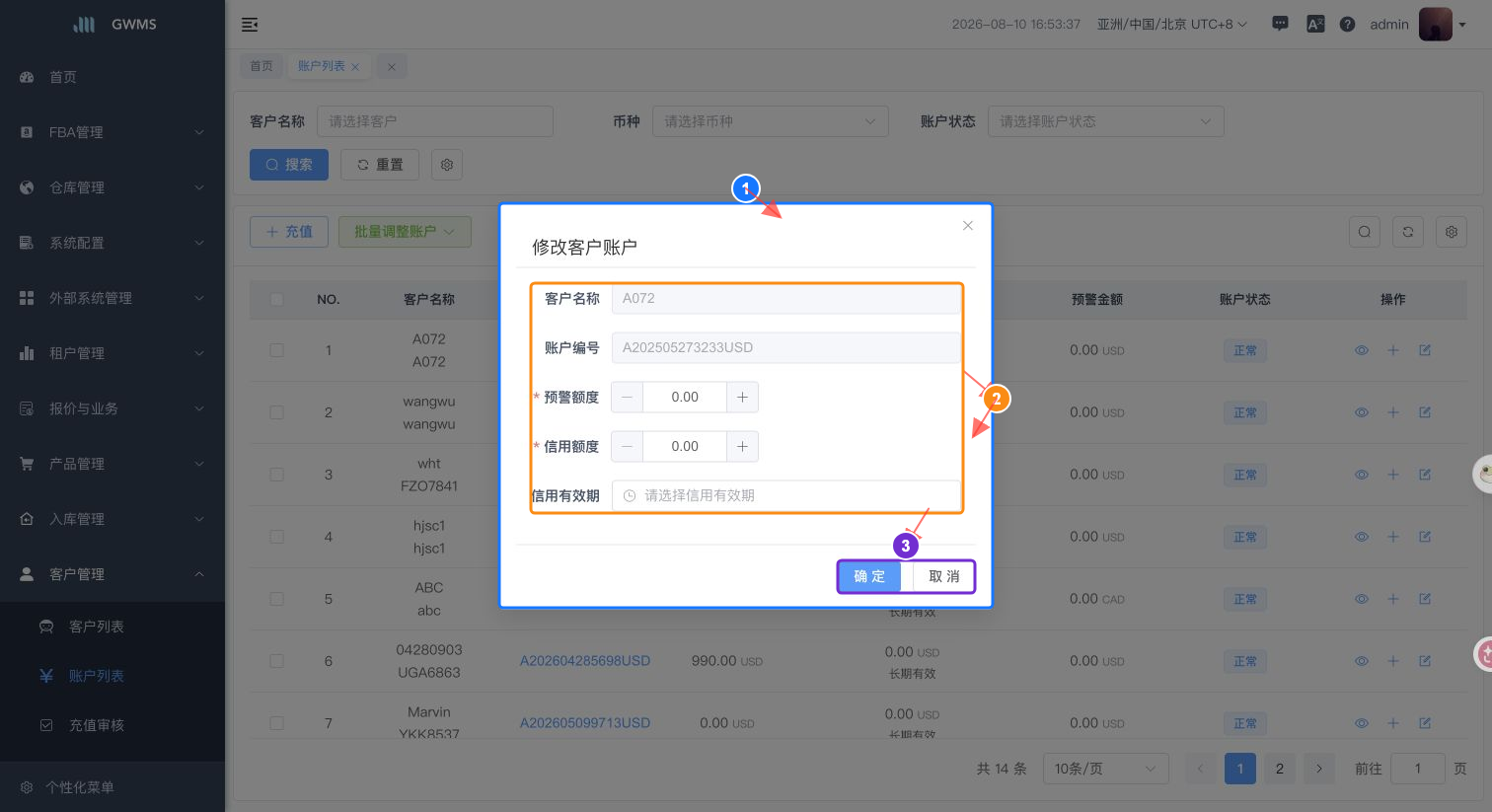Close the 账户列表 tab via its X

coord(355,67)
